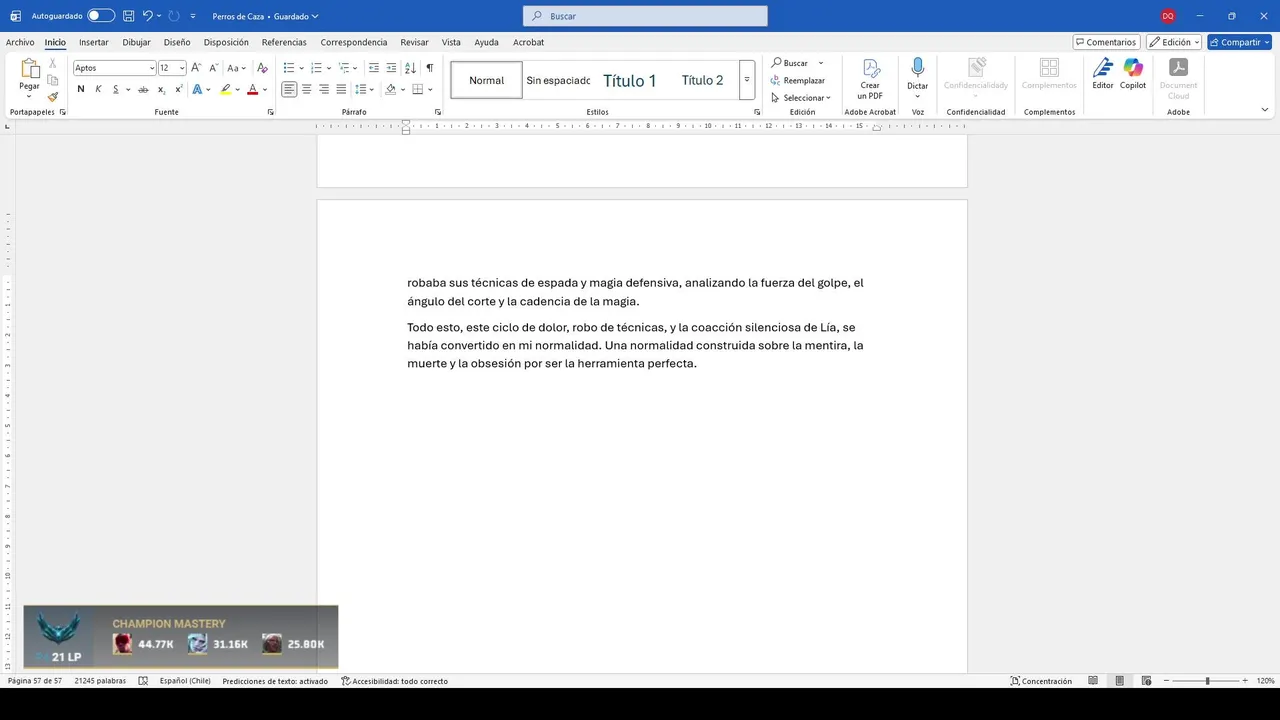Decrease font size with A-down icon
1280x720 pixels.
point(213,68)
